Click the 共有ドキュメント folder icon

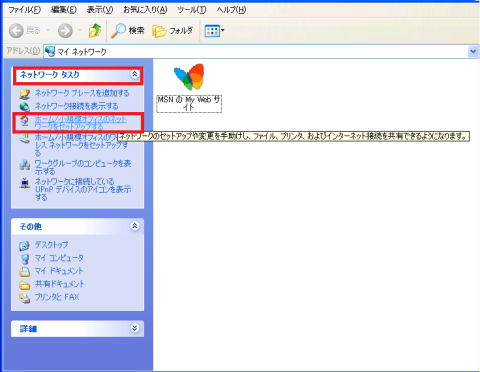point(24,285)
